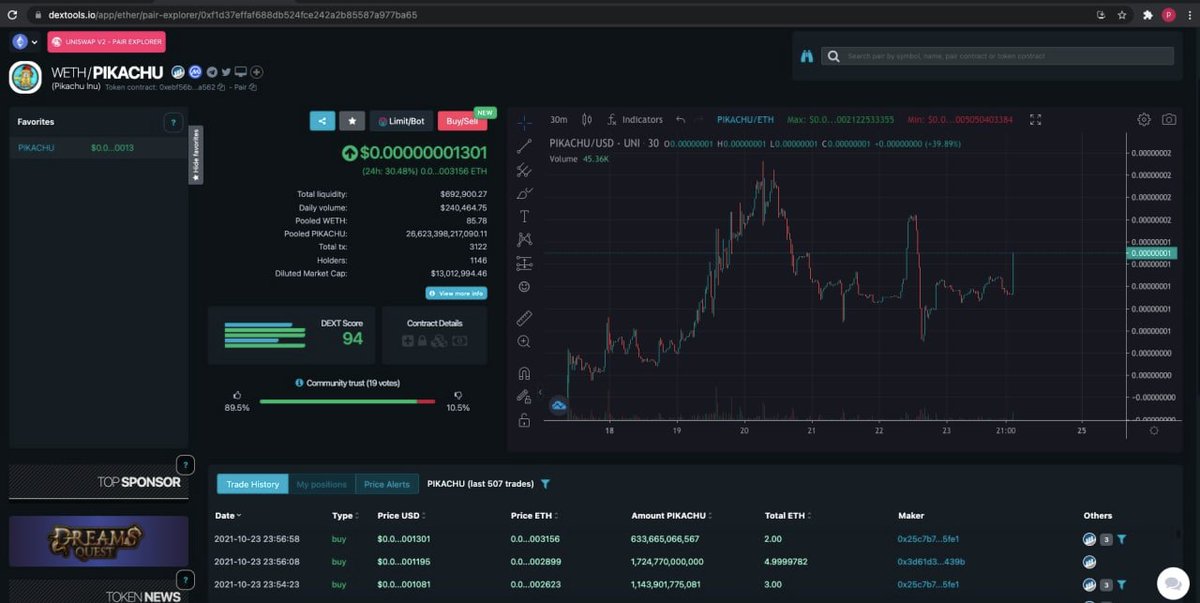Screen dimensions: 1200x603
Task: Open the Indicators menu
Action: pos(635,120)
